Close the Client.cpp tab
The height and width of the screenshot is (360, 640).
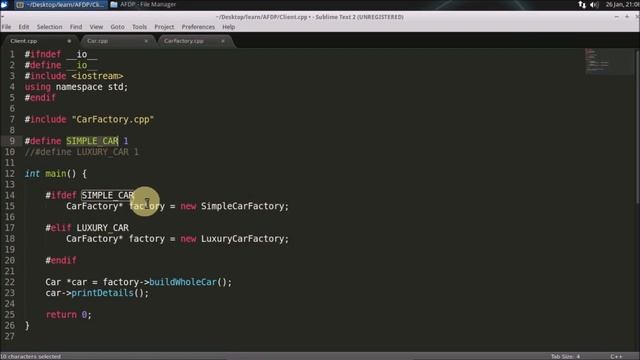pyautogui.click(x=69, y=41)
